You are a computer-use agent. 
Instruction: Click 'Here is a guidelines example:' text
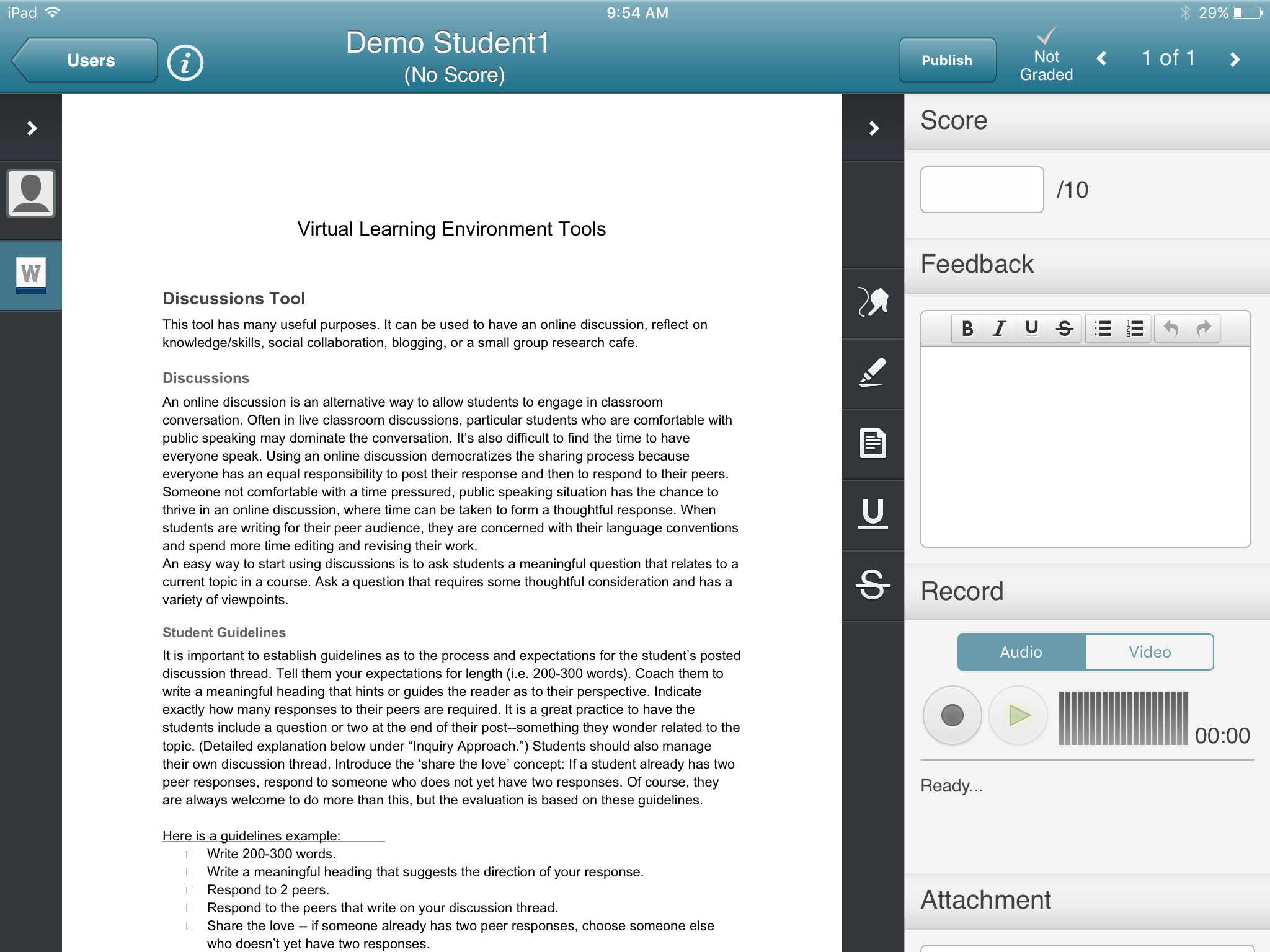coord(251,835)
